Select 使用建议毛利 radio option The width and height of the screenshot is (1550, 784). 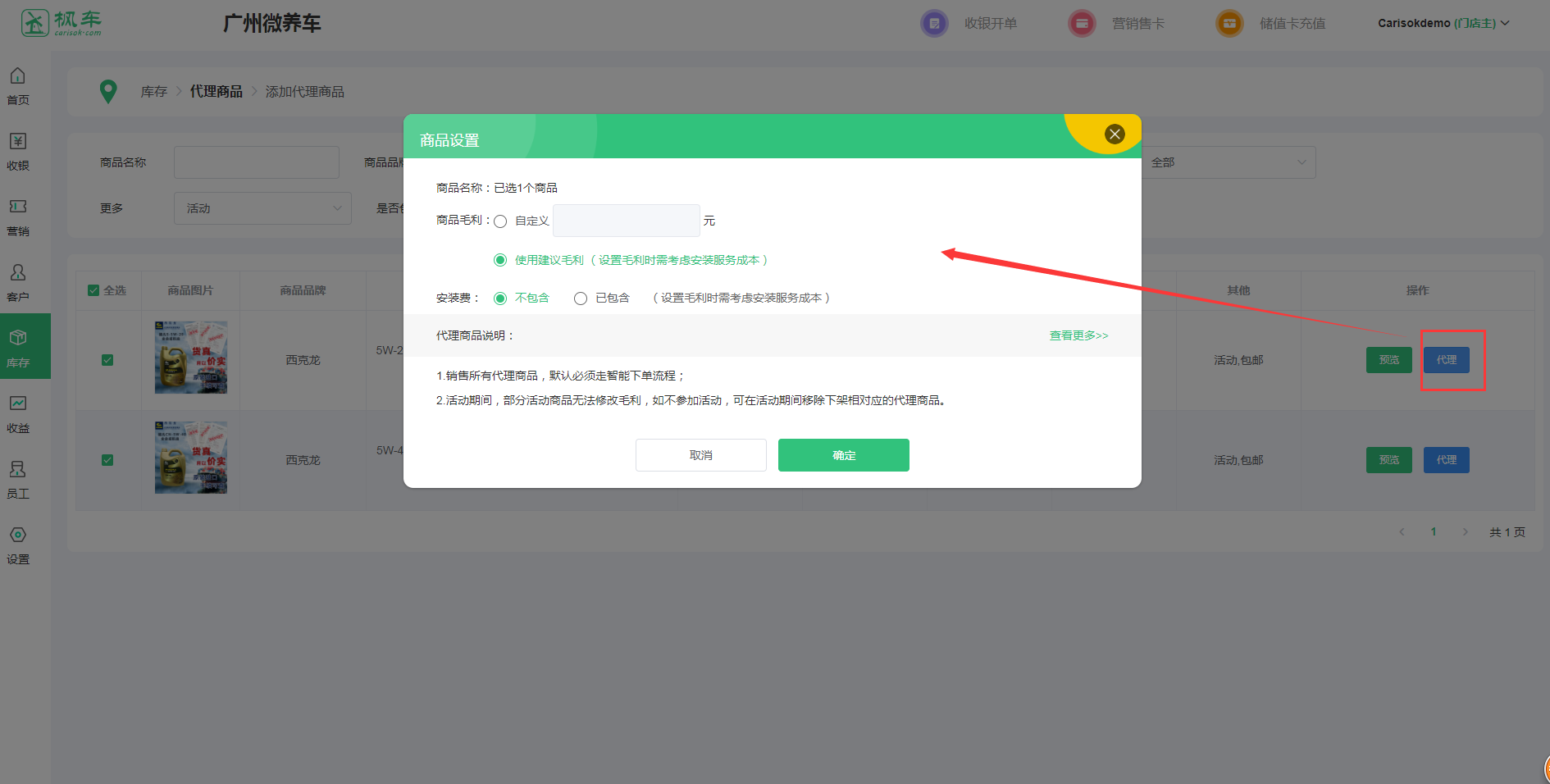point(500,260)
